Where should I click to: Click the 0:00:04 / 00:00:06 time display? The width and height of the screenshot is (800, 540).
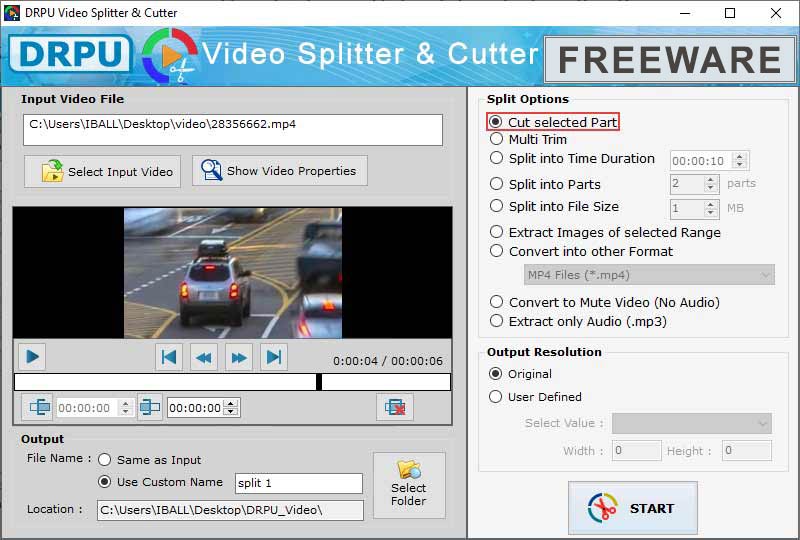[x=388, y=361]
